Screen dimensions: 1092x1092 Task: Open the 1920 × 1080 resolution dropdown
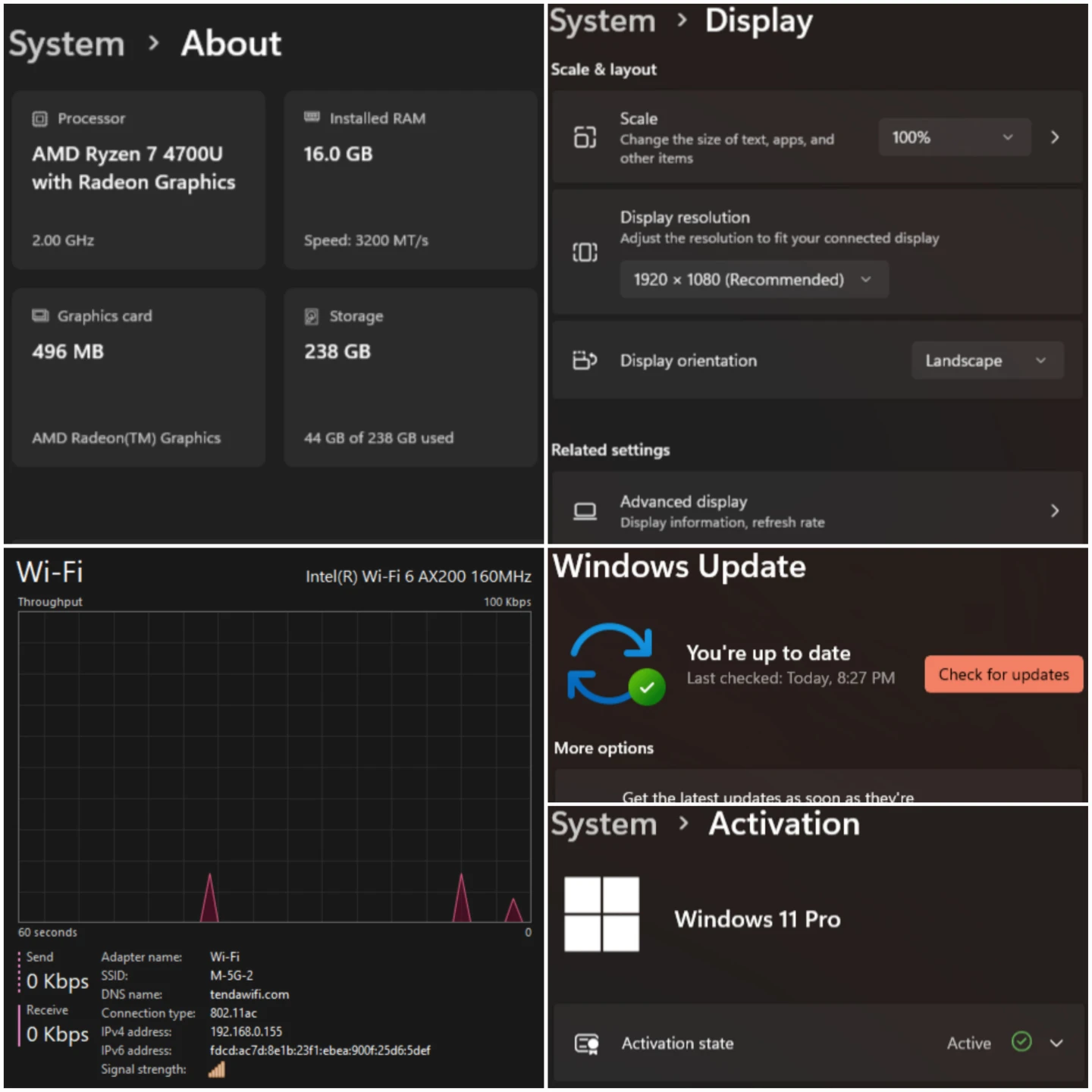coord(754,280)
